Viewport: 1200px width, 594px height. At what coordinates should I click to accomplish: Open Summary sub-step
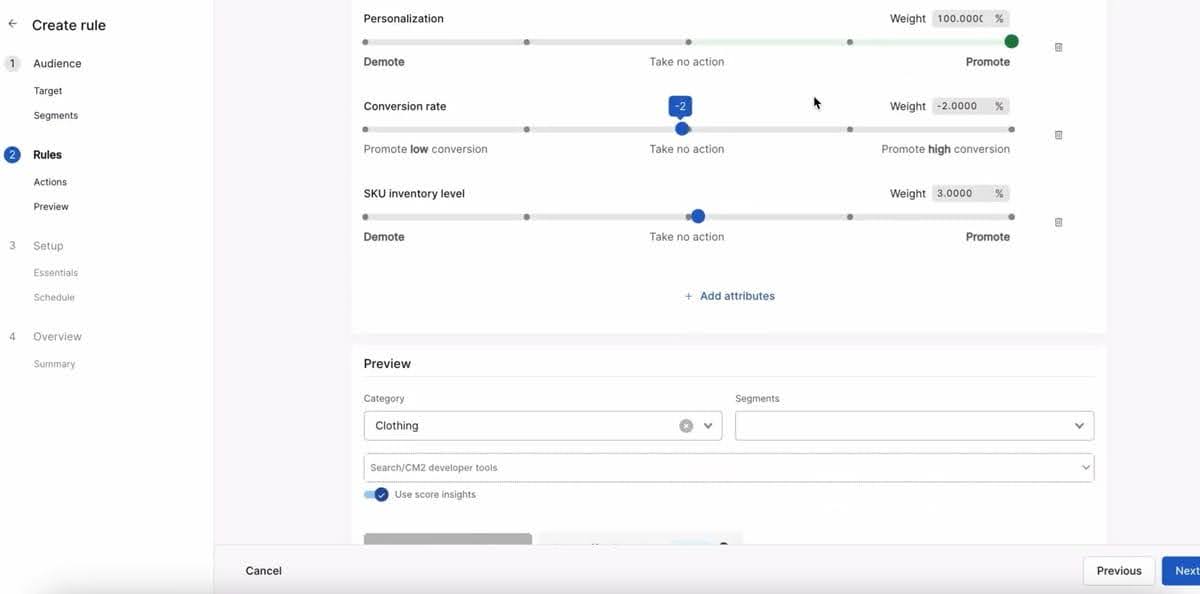coord(54,364)
